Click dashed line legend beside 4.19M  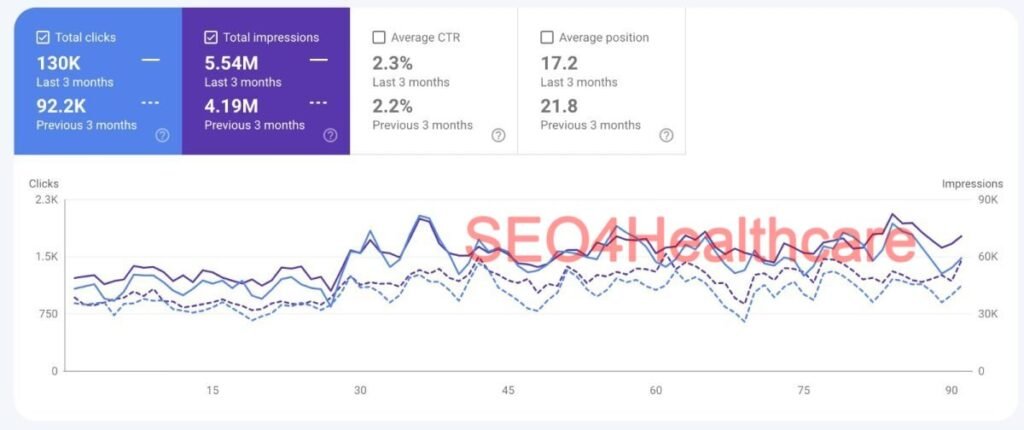[x=318, y=103]
